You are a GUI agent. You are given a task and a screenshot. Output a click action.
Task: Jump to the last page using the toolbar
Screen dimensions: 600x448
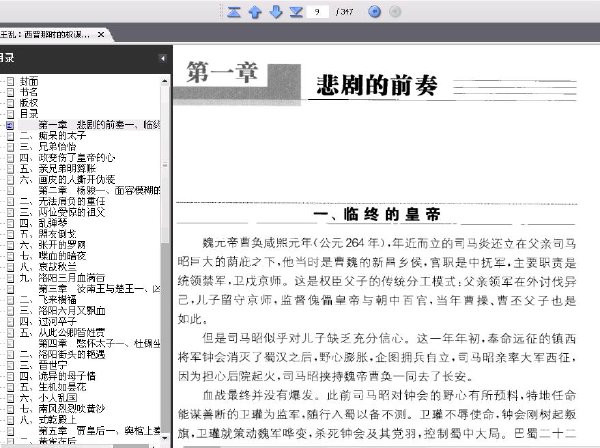tap(296, 12)
